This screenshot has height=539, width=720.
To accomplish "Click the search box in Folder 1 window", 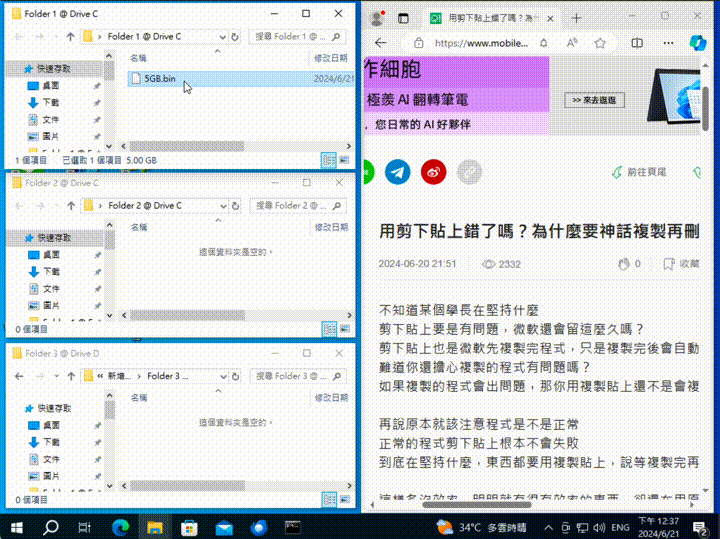I will 297,37.
